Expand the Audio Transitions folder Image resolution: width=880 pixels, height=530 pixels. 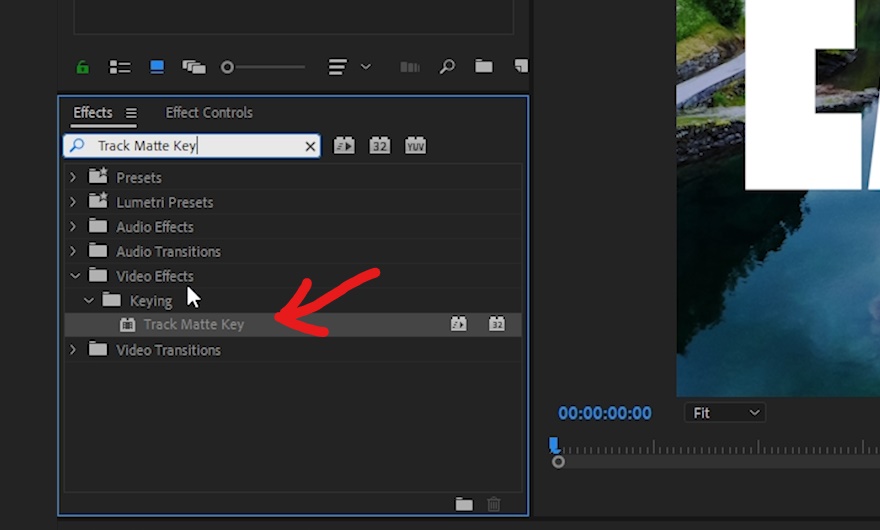(x=73, y=251)
